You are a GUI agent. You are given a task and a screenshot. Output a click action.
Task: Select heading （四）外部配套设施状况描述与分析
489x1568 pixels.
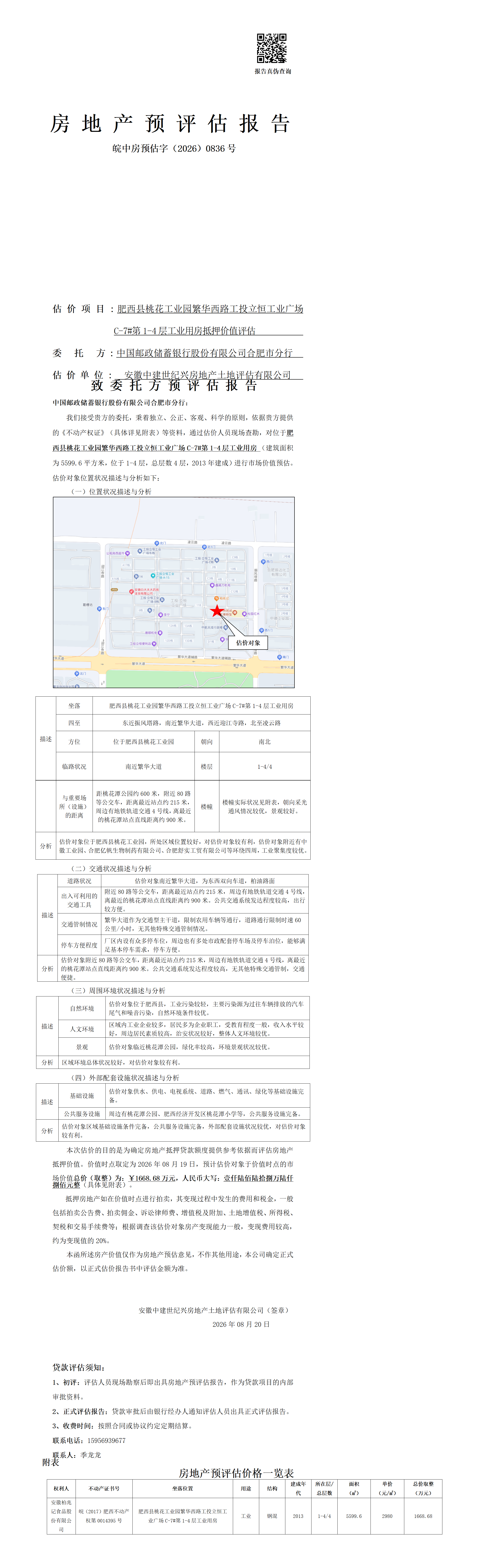pos(124,1078)
